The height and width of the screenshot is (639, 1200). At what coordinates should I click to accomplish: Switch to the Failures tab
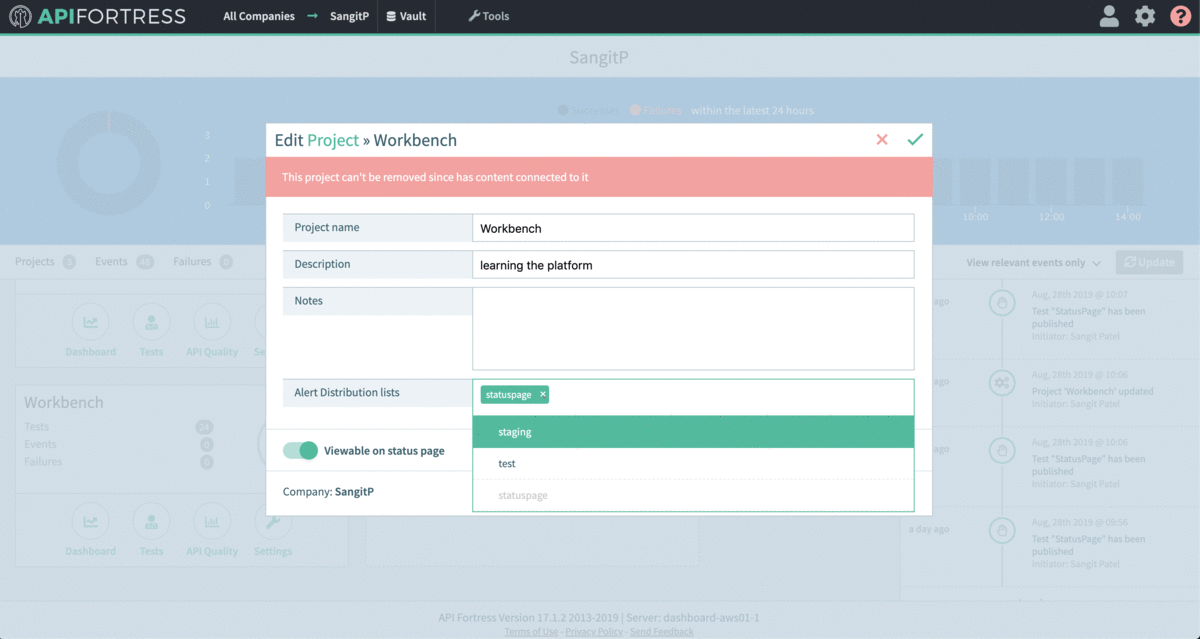tap(192, 262)
